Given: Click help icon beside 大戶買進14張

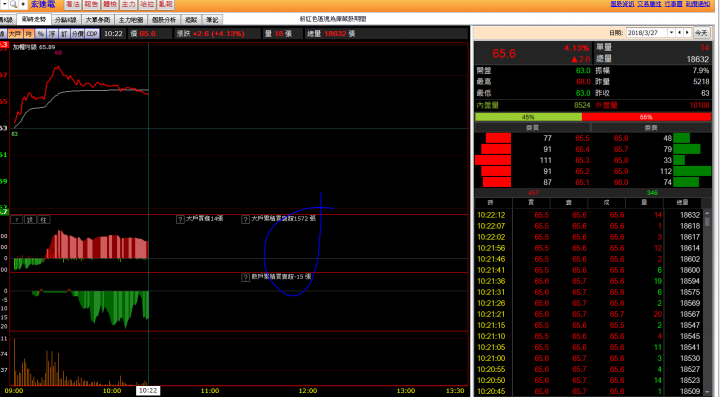Looking at the screenshot, I should click(180, 219).
